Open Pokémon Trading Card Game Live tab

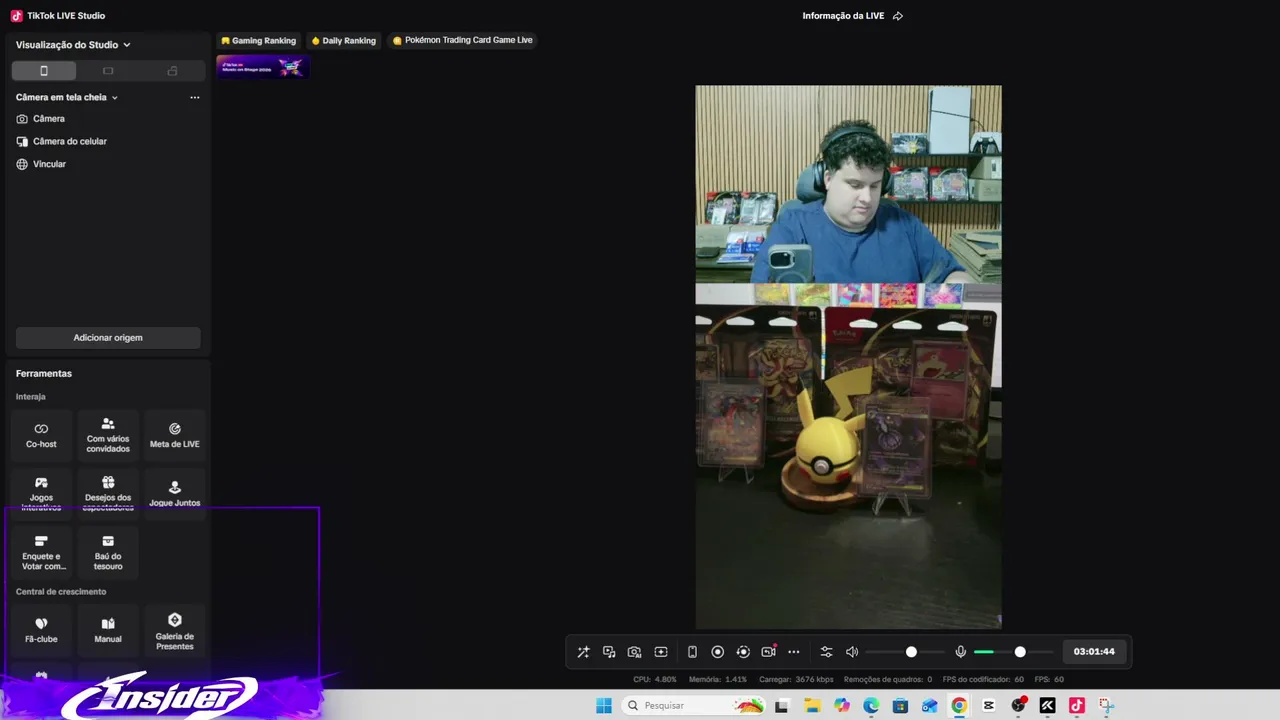tap(462, 41)
